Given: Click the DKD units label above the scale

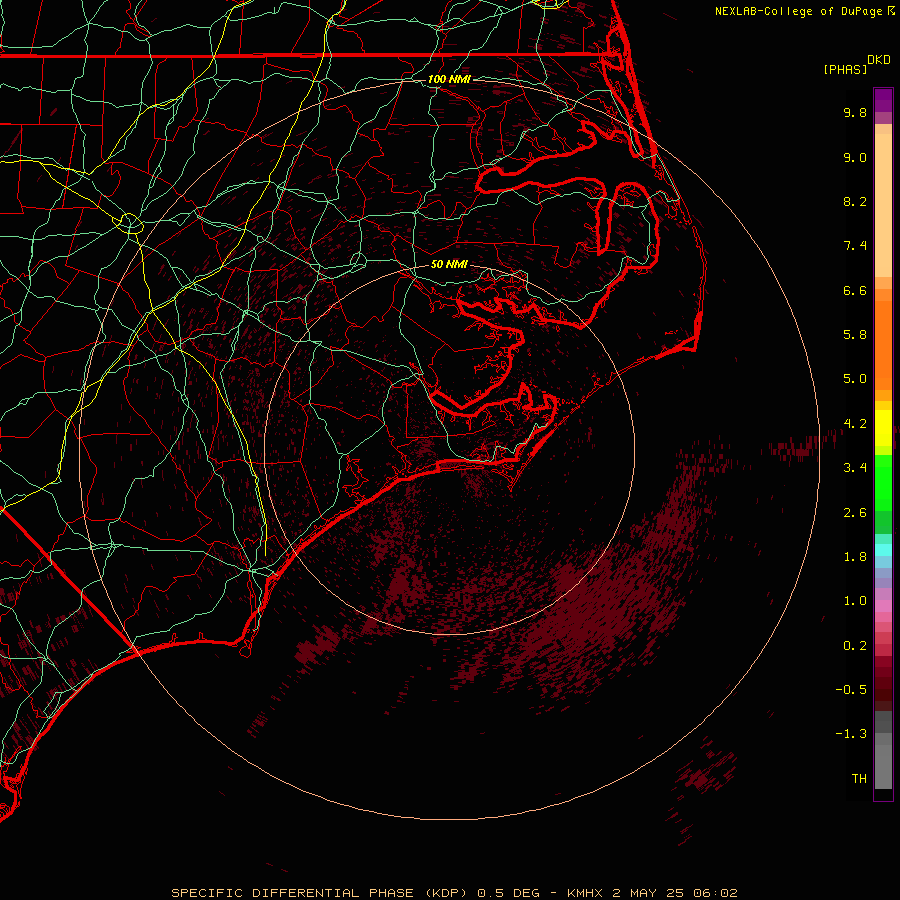Looking at the screenshot, I should point(879,60).
